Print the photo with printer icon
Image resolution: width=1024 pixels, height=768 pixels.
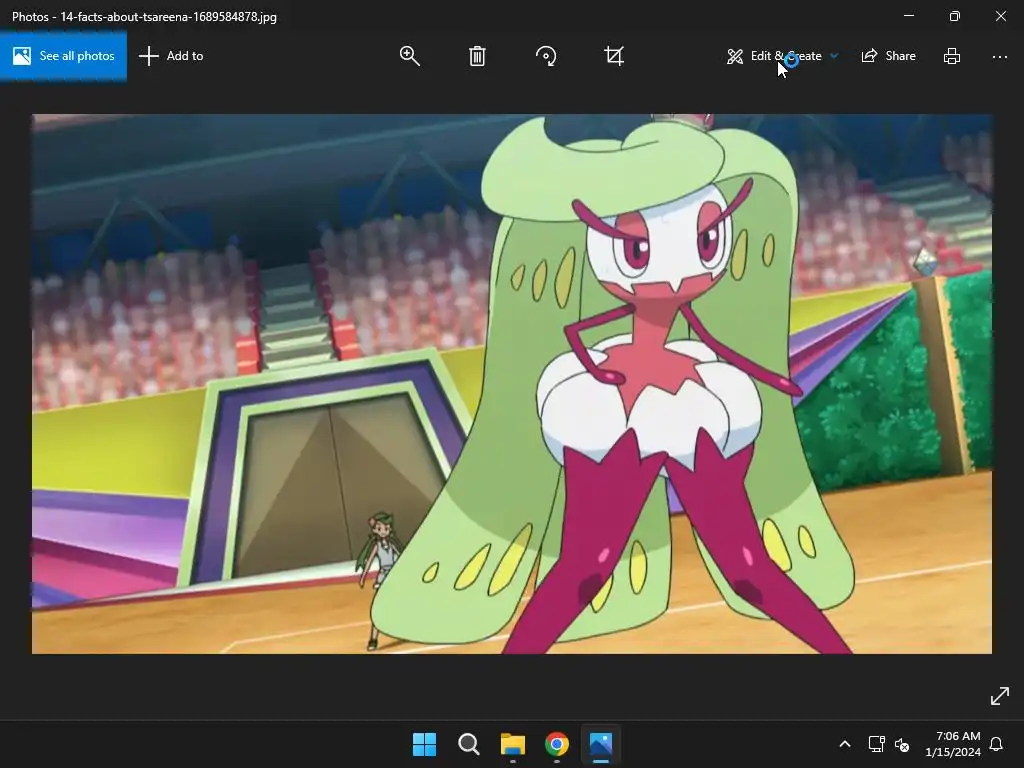pos(952,56)
